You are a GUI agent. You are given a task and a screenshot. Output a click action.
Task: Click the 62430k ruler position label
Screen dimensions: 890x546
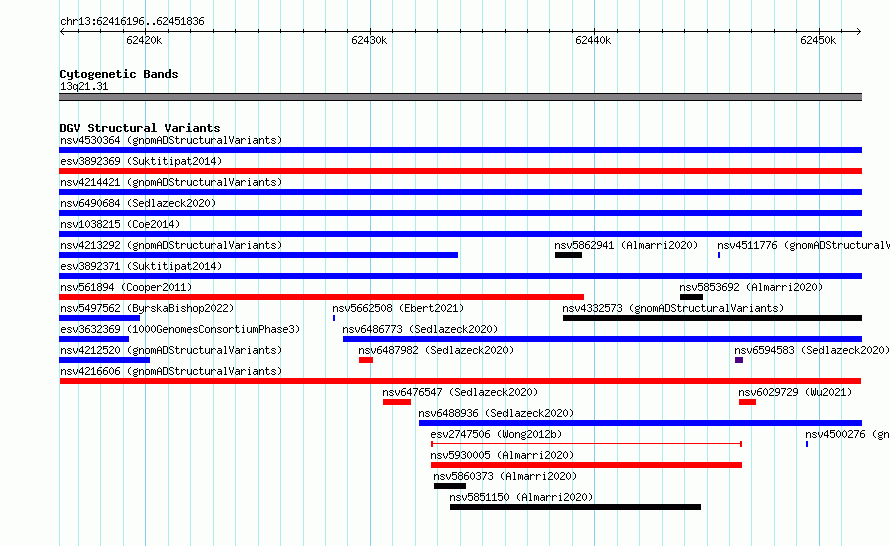click(369, 40)
